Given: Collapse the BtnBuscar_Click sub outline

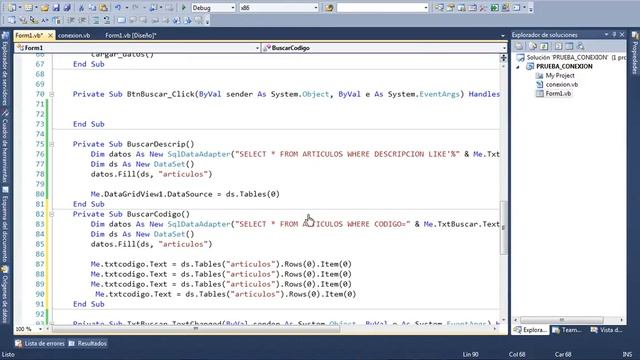Looking at the screenshot, I should [51, 94].
